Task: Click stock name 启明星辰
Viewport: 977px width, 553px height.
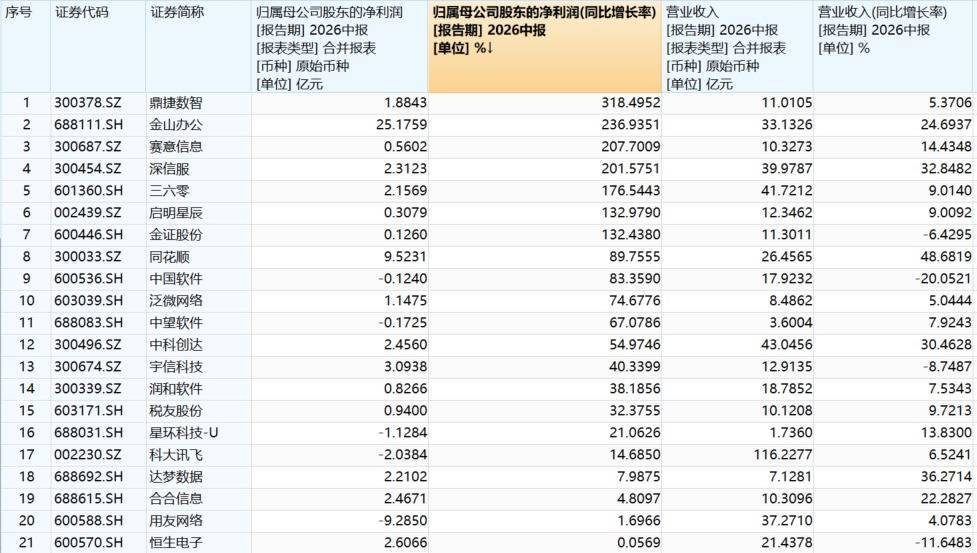Action: 176,213
